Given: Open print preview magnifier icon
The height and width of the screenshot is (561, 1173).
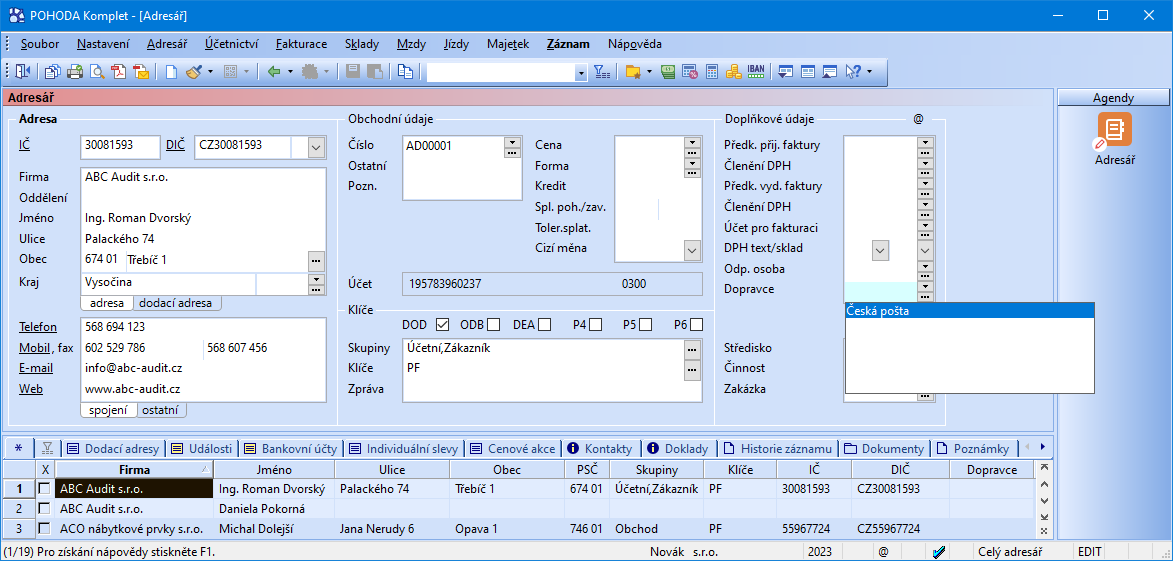Looking at the screenshot, I should tap(97, 72).
